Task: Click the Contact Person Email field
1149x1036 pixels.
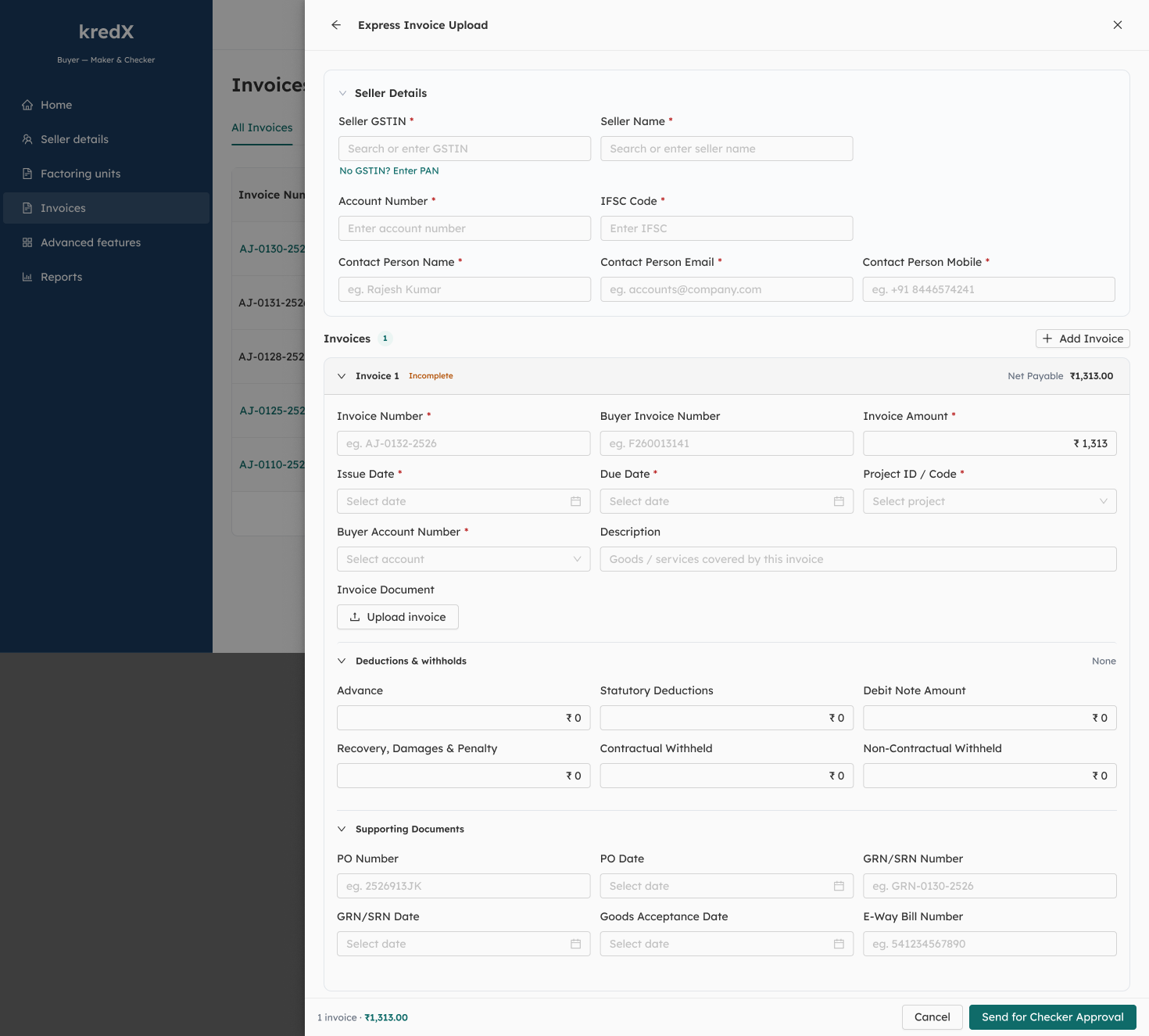Action: (727, 289)
